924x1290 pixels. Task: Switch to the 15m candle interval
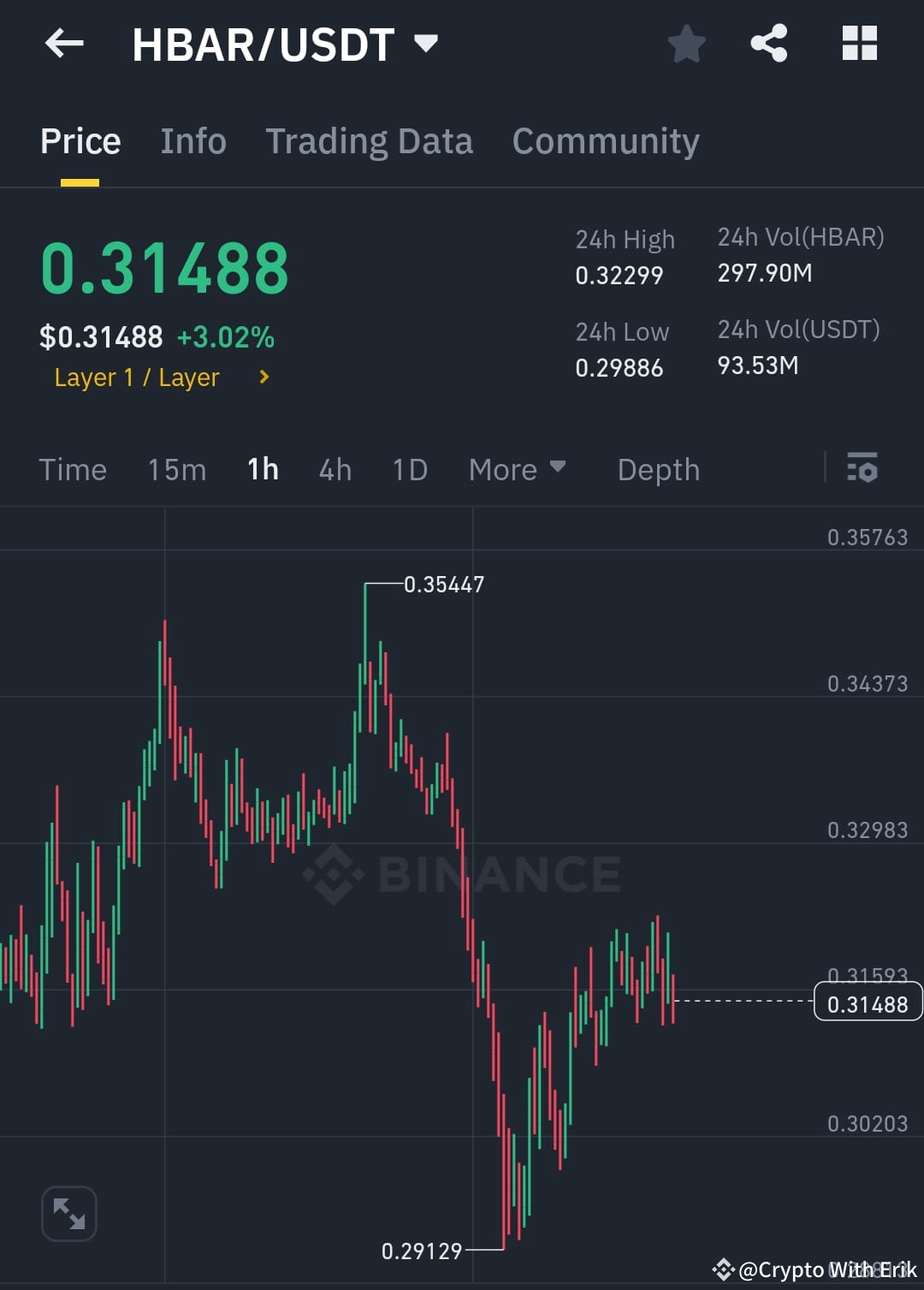click(176, 469)
